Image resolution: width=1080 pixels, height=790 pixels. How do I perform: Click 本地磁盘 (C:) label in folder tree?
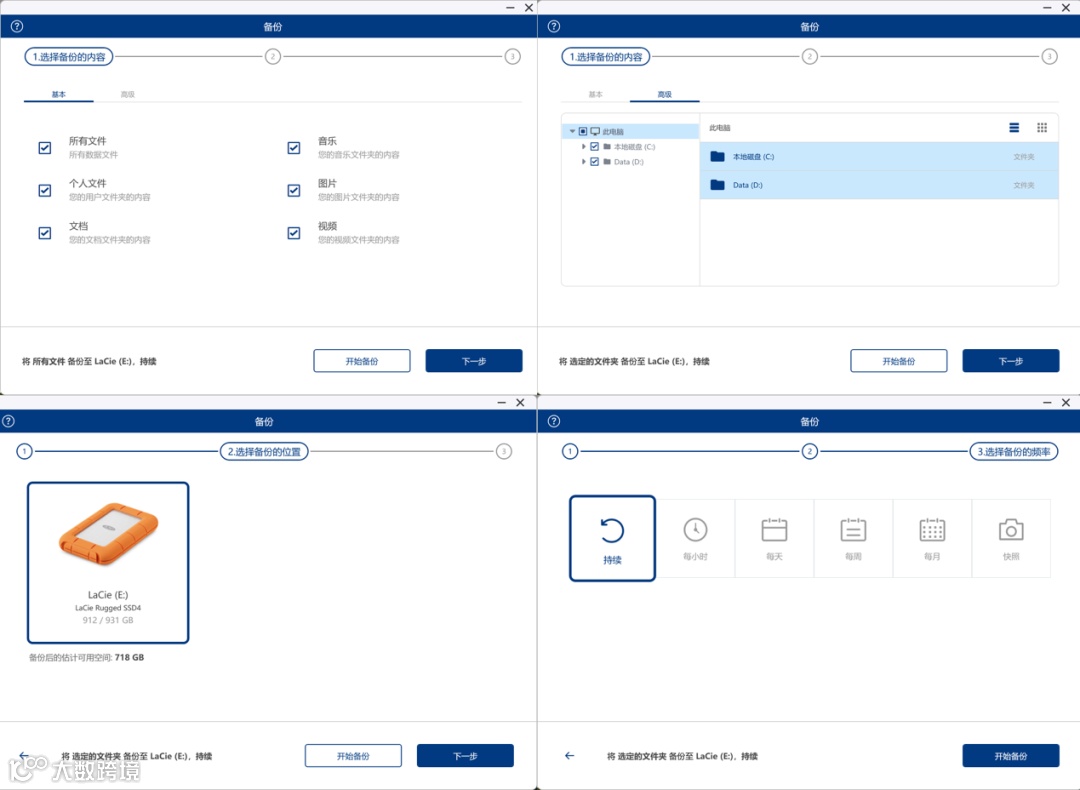click(634, 147)
